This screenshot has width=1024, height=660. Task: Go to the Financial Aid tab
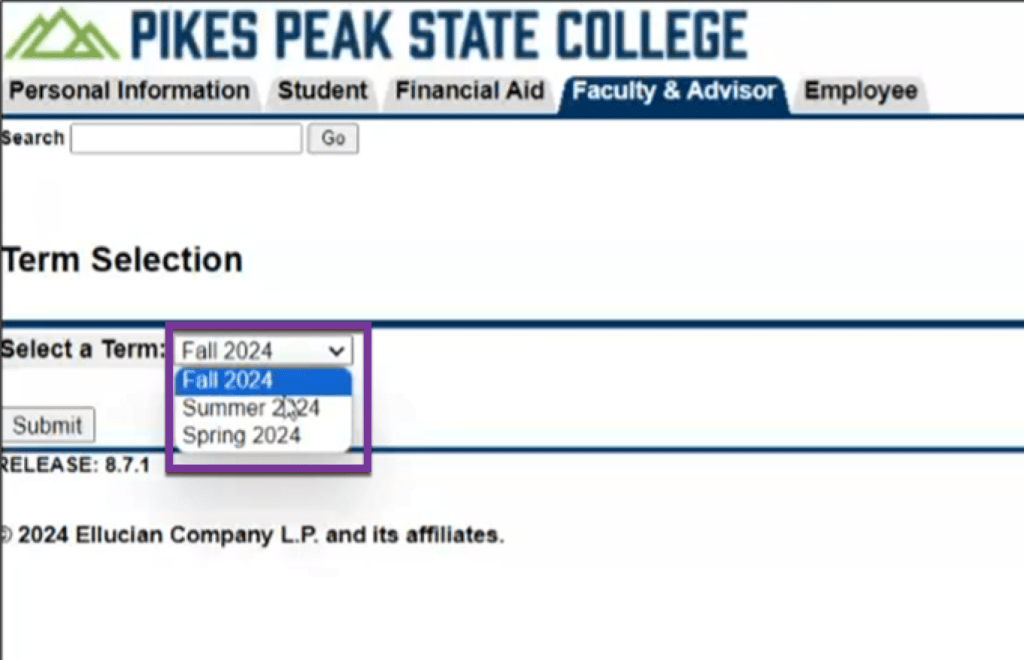click(469, 91)
